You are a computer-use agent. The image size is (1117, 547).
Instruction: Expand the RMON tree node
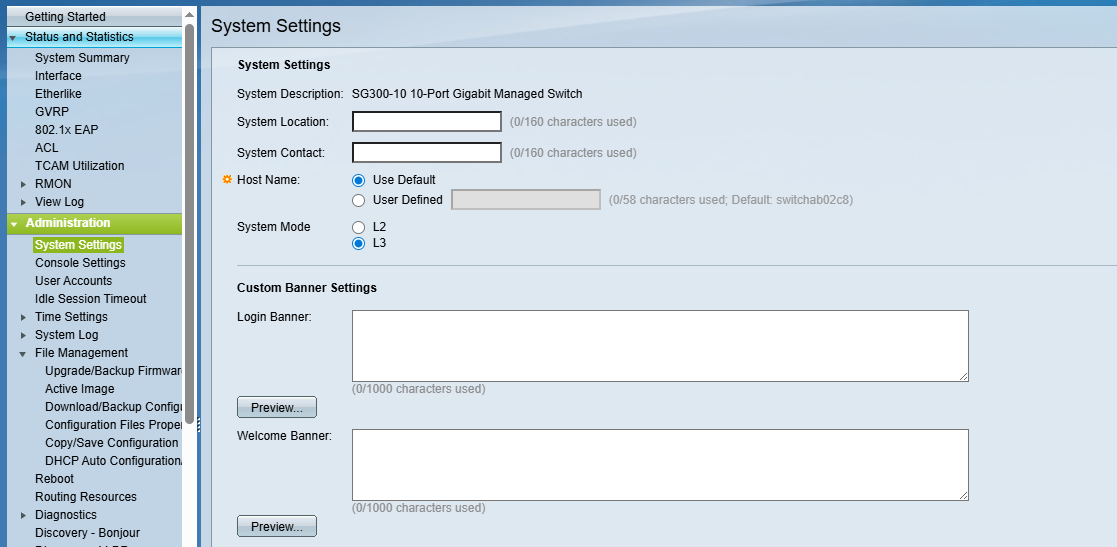(x=24, y=184)
